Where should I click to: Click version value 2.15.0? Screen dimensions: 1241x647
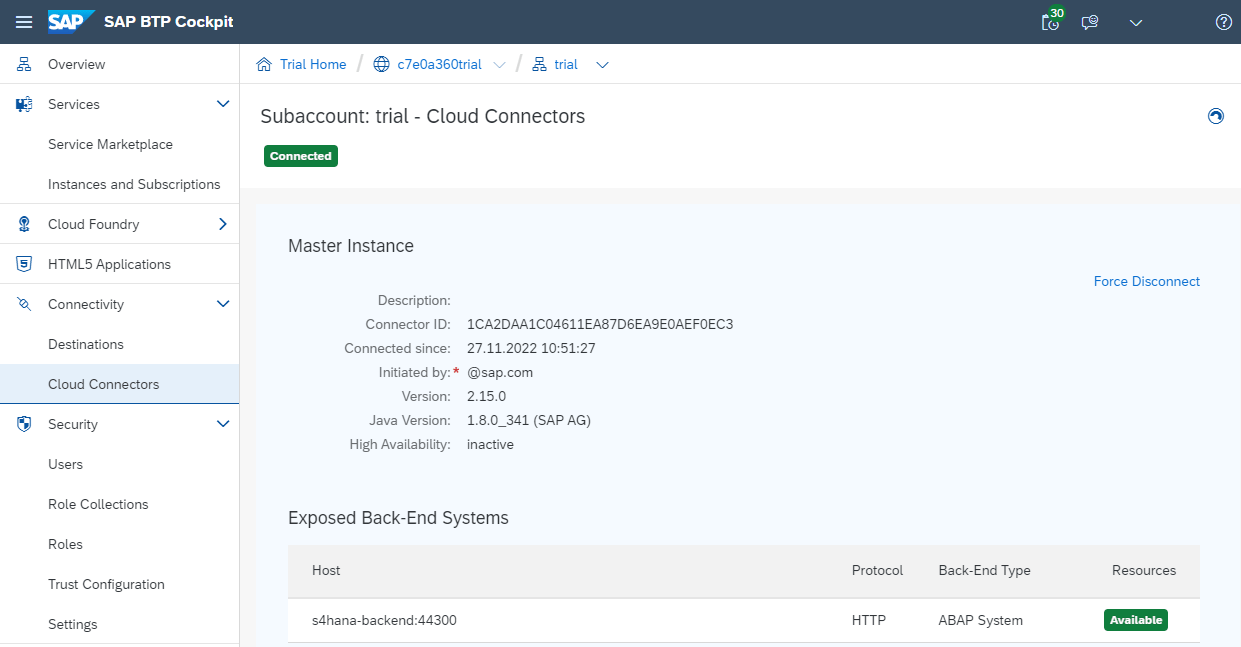click(486, 396)
